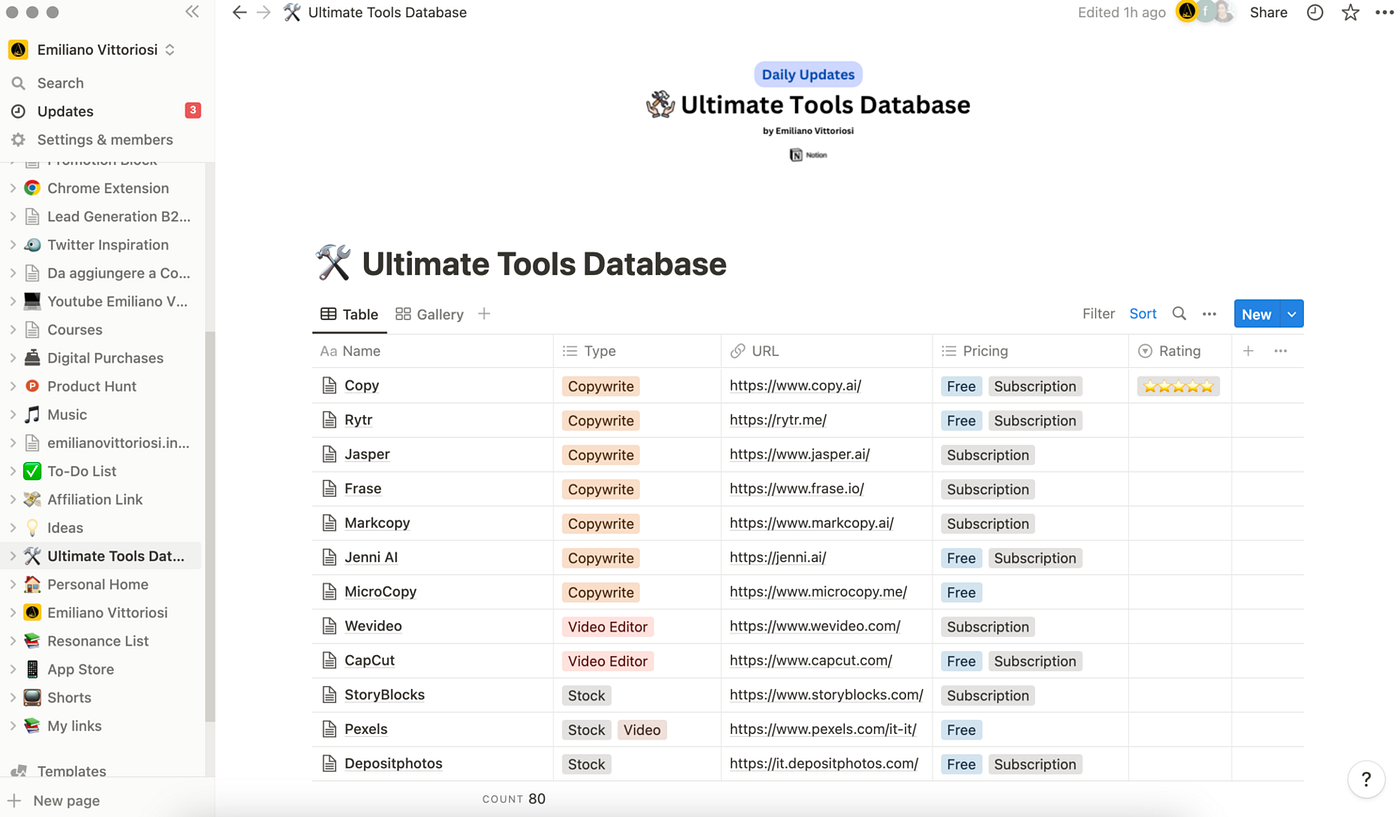1400x817 pixels.
Task: Click Ideas lightbulb icon
Action: coord(32,528)
